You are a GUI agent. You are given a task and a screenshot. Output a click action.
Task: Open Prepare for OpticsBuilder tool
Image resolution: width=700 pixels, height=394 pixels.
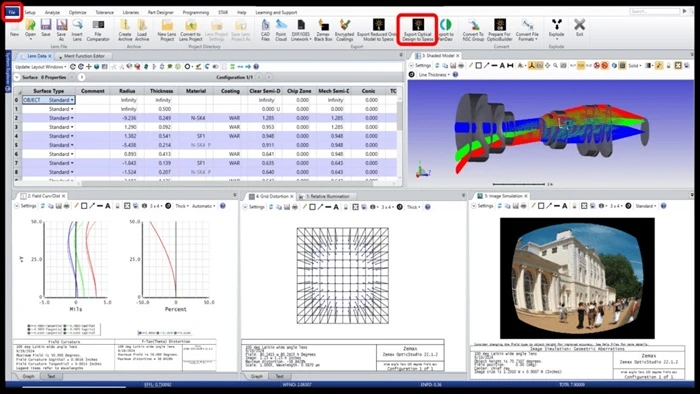pos(499,29)
